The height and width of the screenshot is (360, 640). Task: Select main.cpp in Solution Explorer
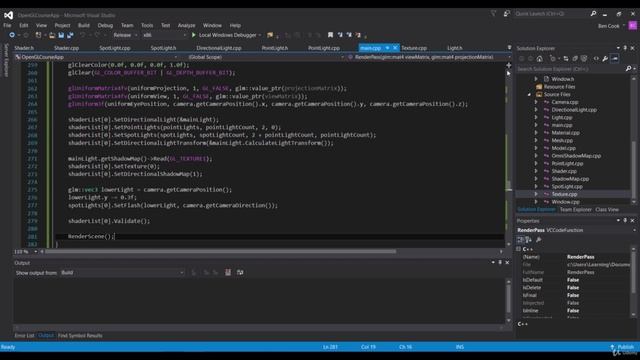tap(562, 125)
